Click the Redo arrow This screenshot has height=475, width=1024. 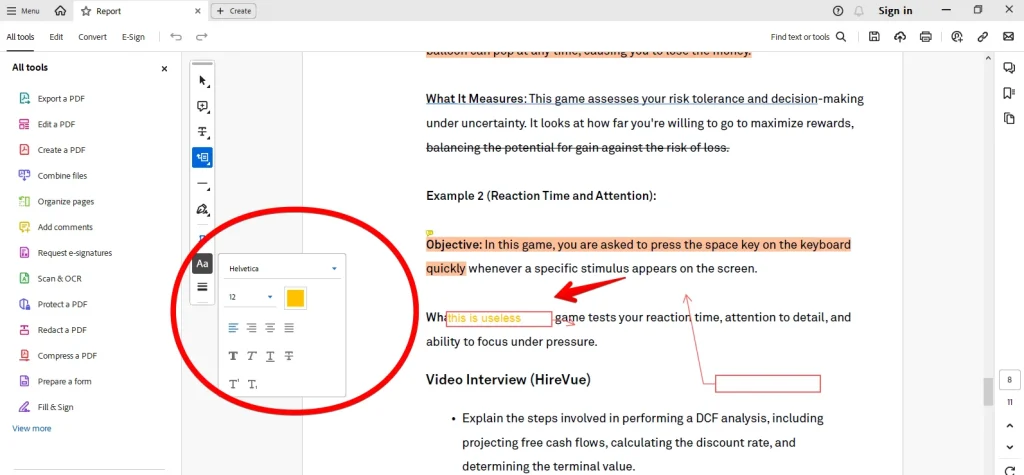click(x=202, y=37)
